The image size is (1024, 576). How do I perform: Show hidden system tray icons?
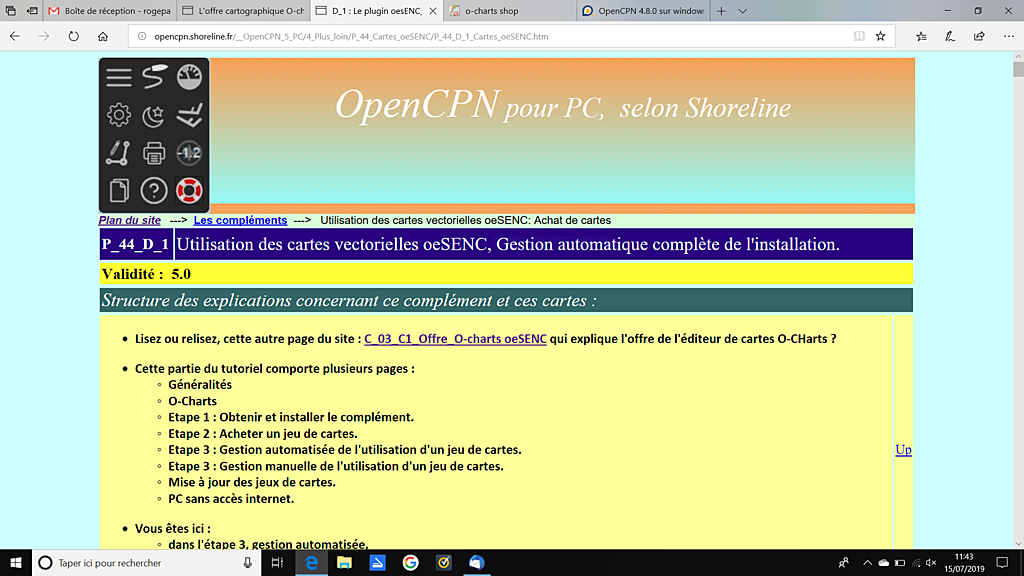867,563
